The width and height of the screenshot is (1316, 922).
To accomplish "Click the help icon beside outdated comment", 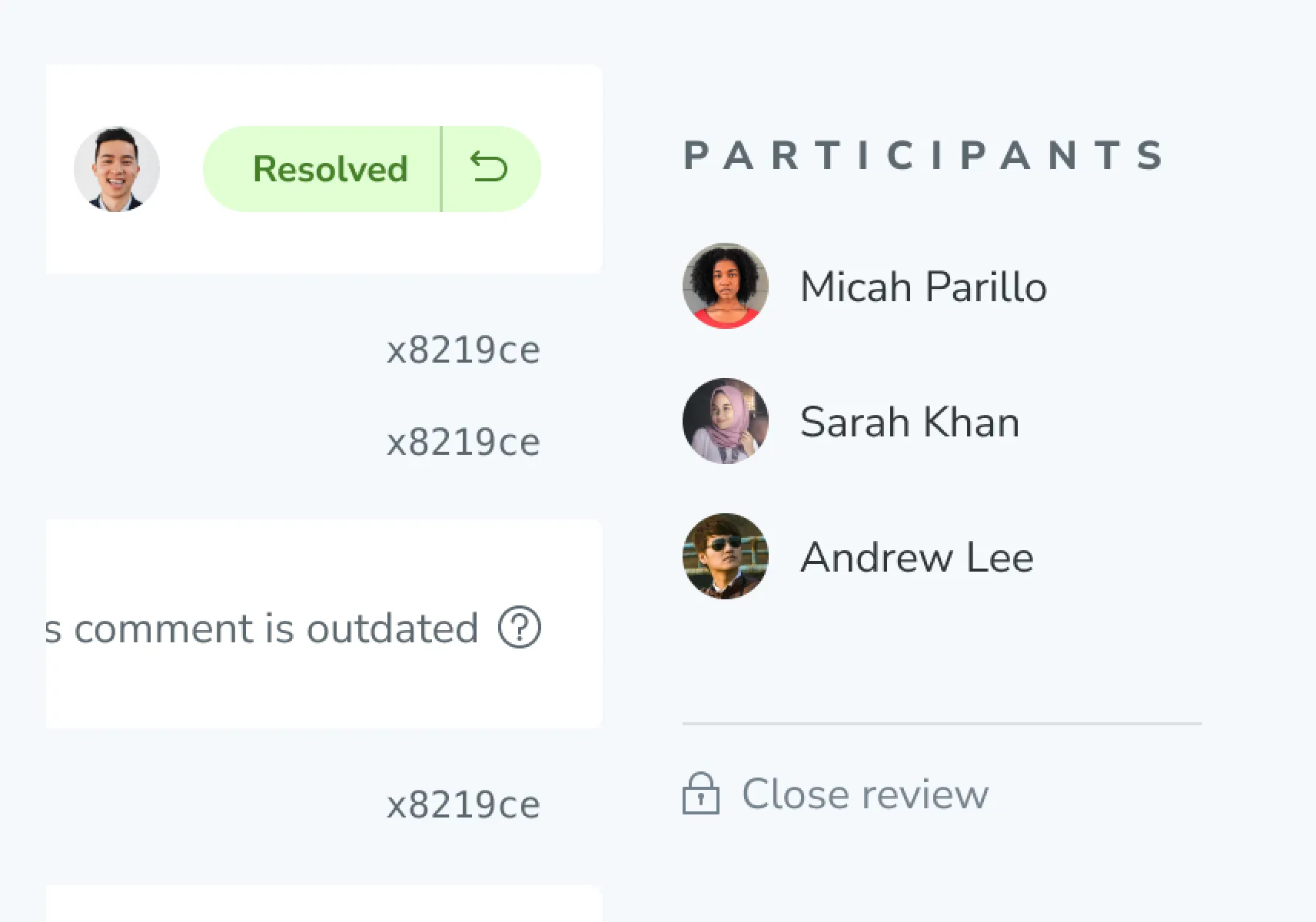I will click(520, 628).
